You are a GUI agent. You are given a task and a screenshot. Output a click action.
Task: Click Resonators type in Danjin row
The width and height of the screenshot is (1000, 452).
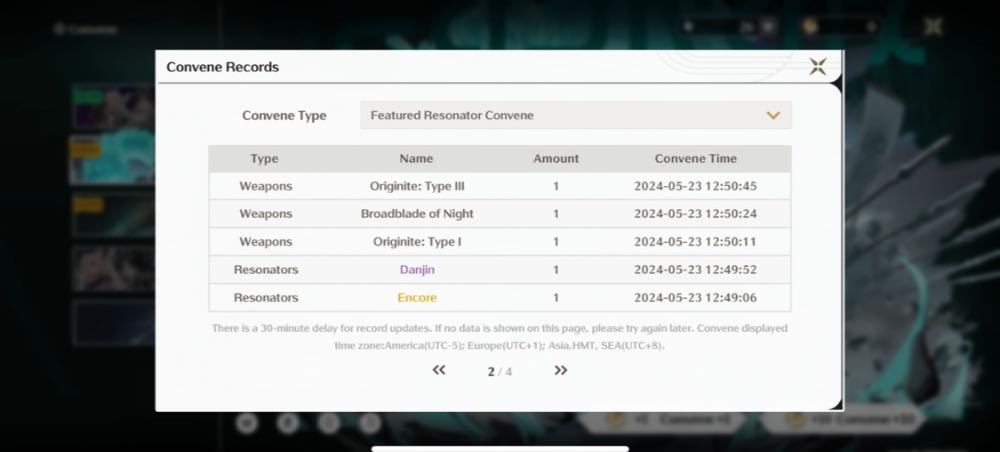(265, 270)
